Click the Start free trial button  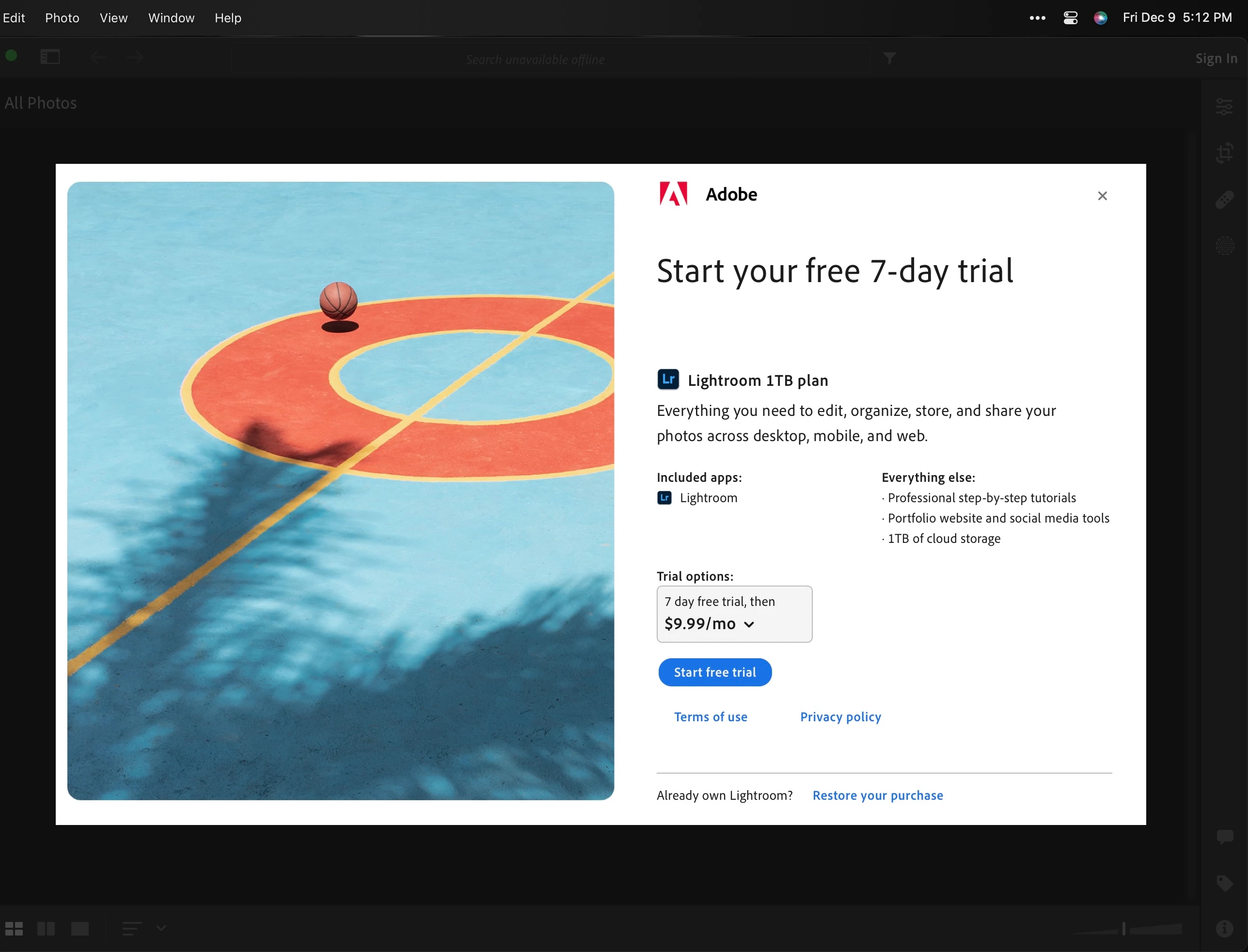click(714, 672)
